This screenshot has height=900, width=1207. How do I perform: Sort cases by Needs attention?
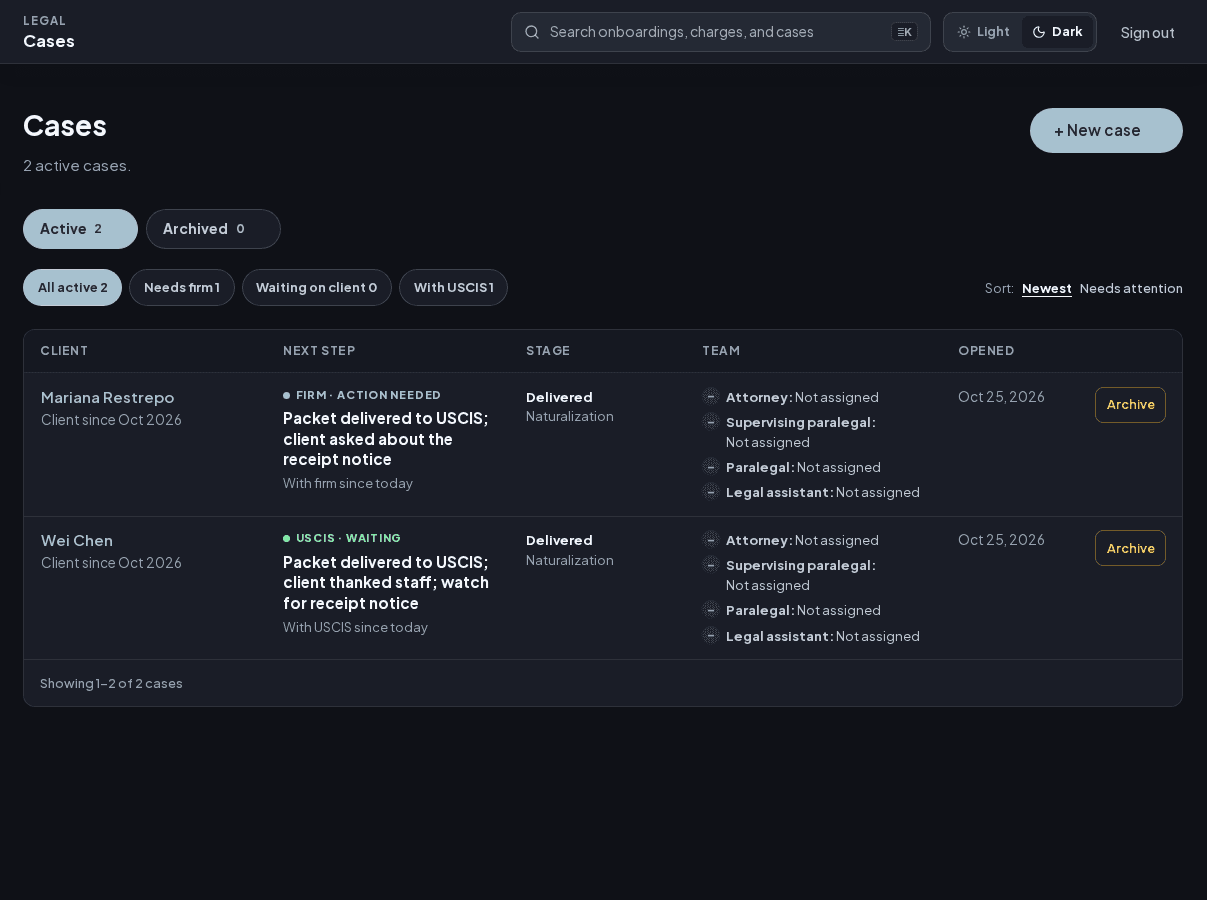click(1131, 288)
